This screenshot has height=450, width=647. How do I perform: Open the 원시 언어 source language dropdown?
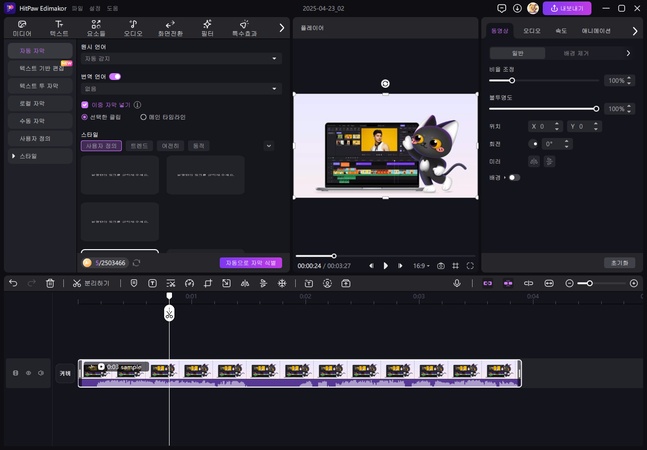[180, 59]
